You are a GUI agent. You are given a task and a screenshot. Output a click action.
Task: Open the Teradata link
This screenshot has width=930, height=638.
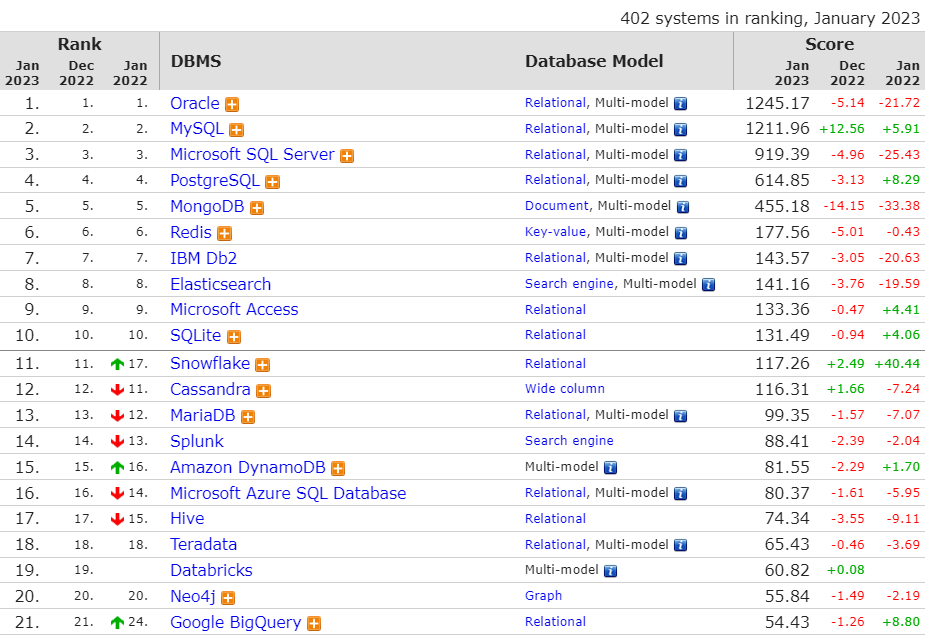[203, 544]
